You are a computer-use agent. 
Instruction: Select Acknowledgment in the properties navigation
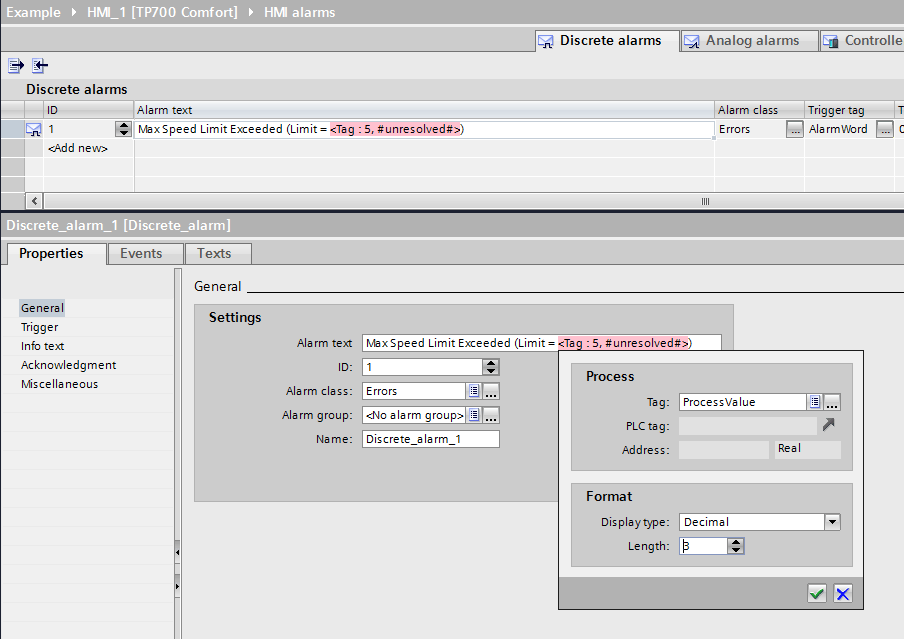coord(68,365)
